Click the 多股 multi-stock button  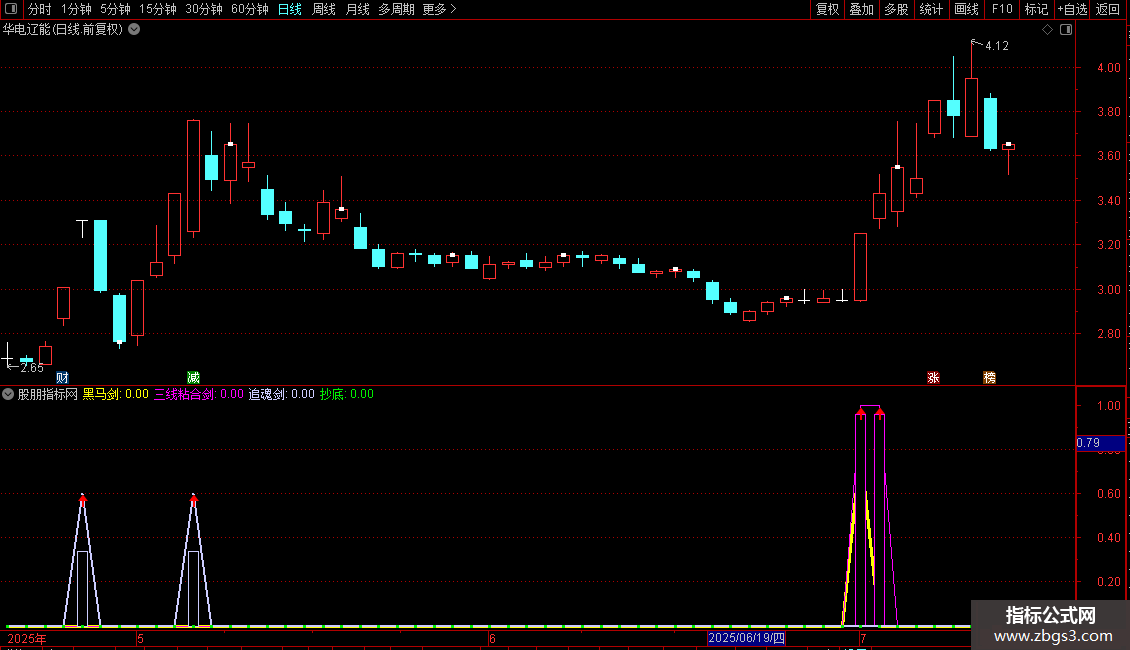[897, 9]
